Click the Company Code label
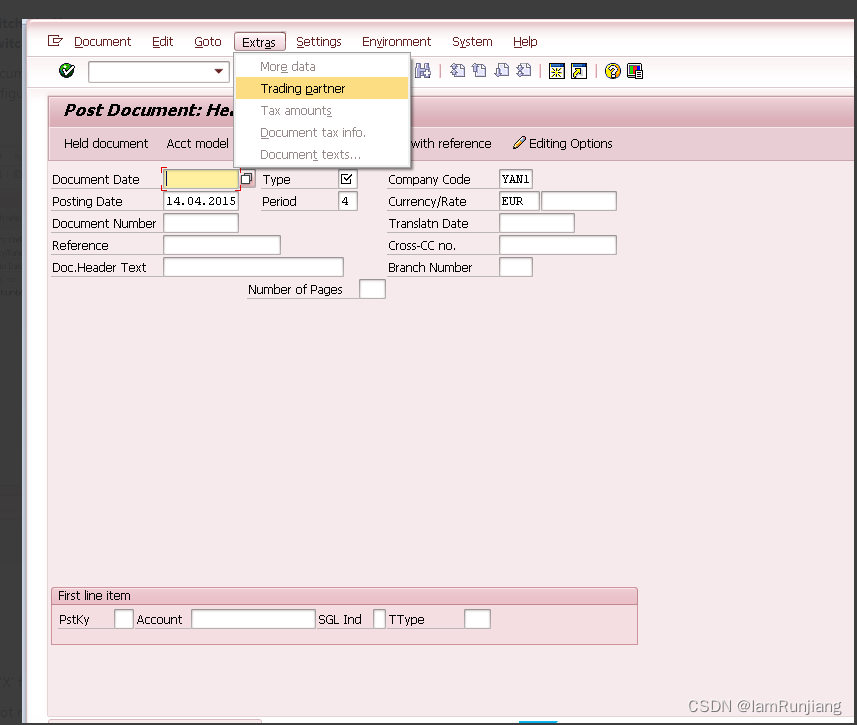 coord(429,180)
